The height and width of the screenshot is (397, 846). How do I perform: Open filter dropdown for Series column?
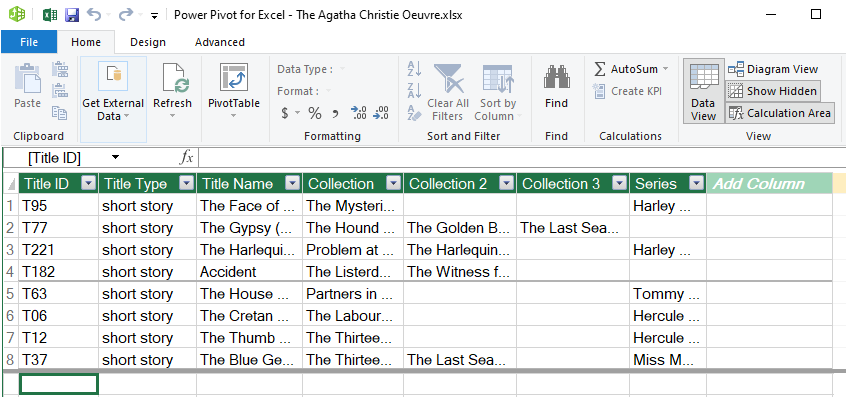697,183
